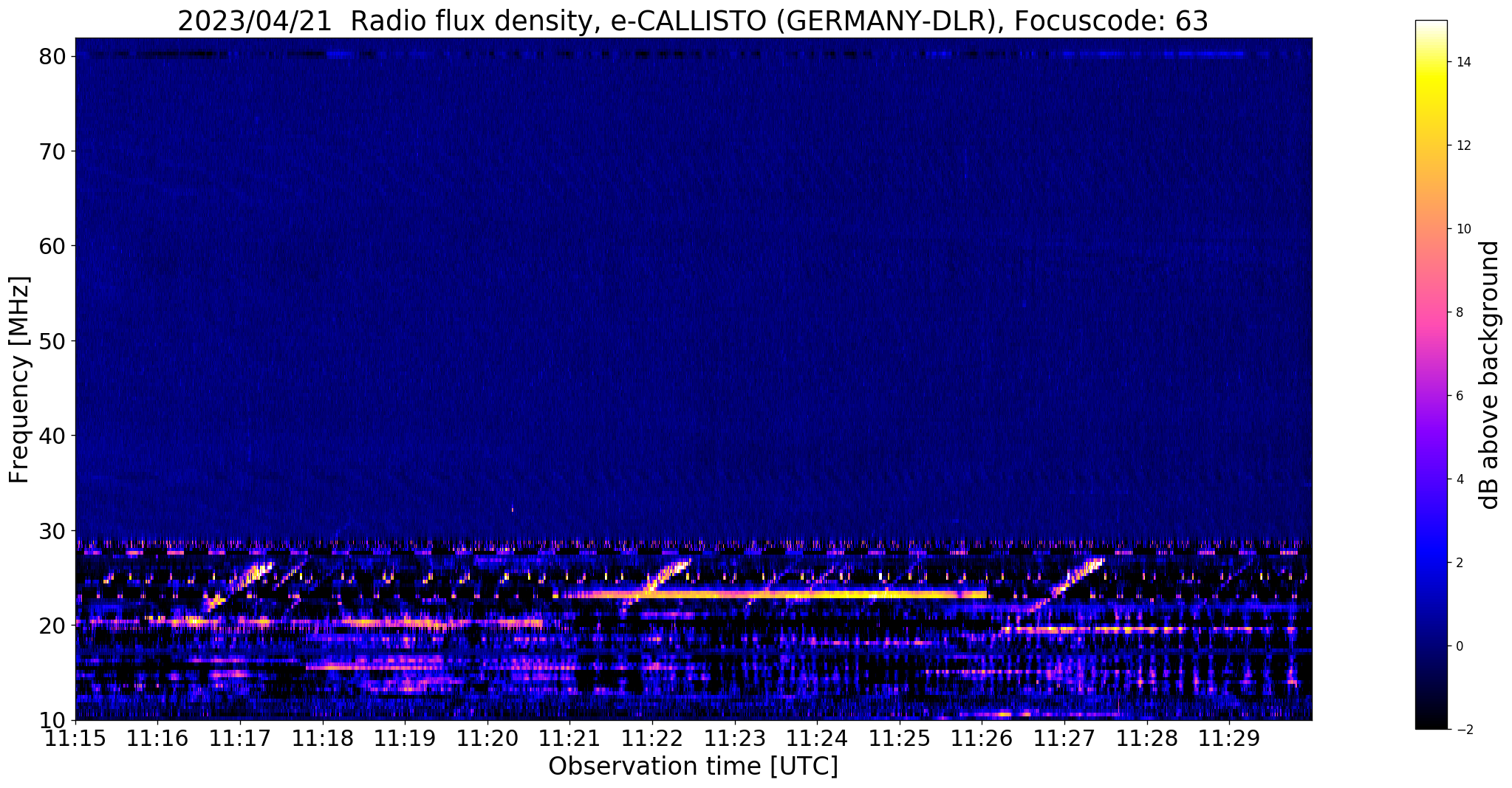Viewport: 1512px width, 788px height.
Task: Click the colorbar tick label 2
Action: click(x=1459, y=563)
